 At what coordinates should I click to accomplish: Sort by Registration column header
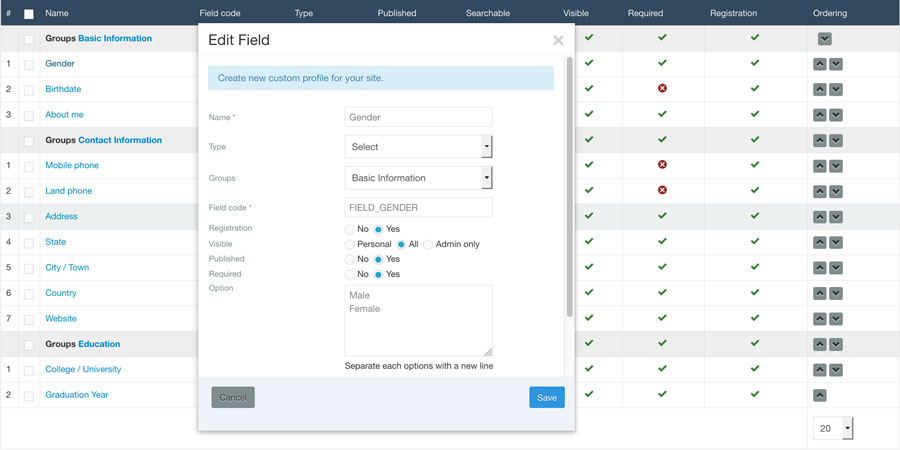pos(734,13)
